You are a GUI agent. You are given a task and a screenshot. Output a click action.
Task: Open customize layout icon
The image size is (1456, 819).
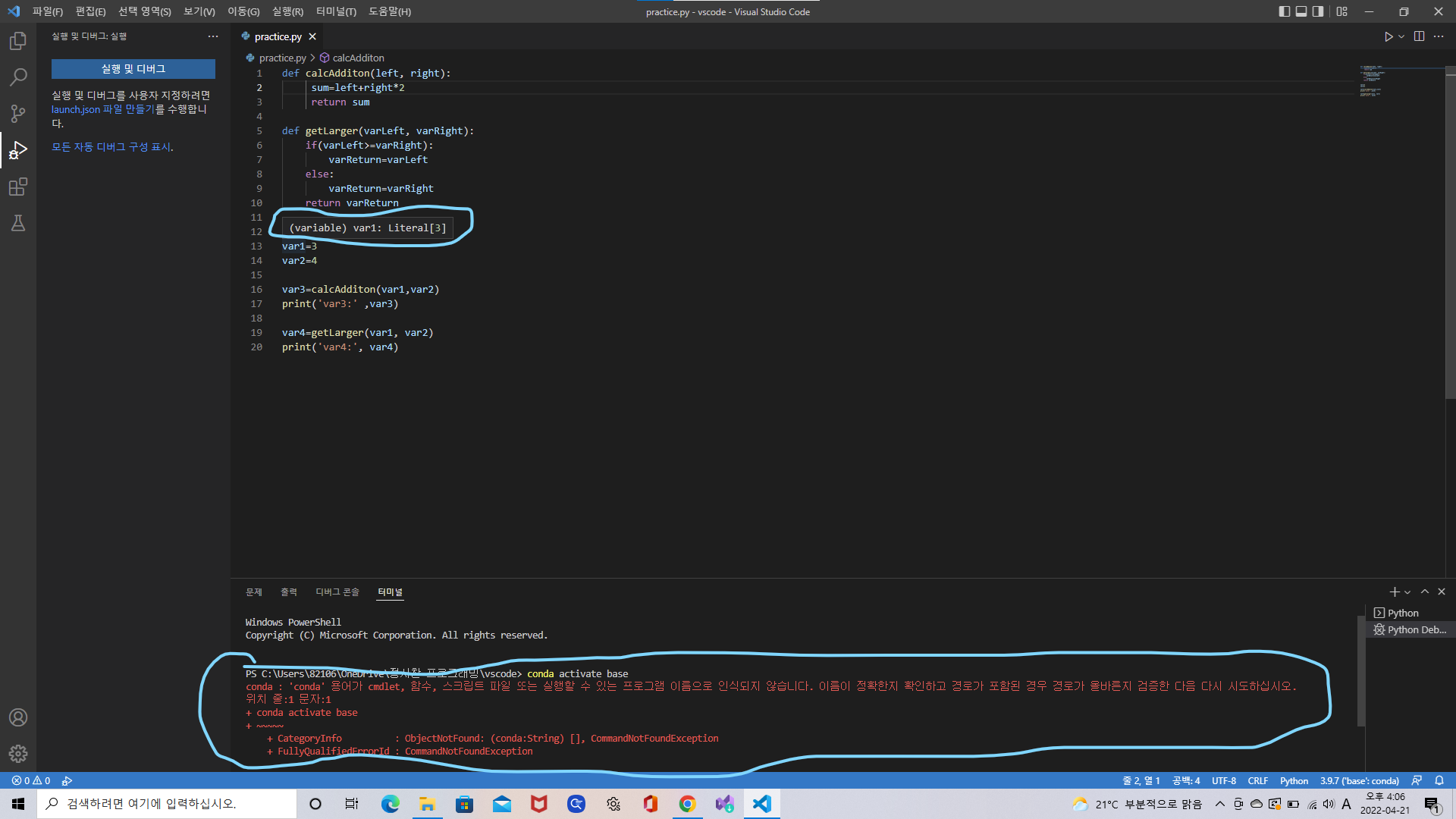click(x=1342, y=11)
